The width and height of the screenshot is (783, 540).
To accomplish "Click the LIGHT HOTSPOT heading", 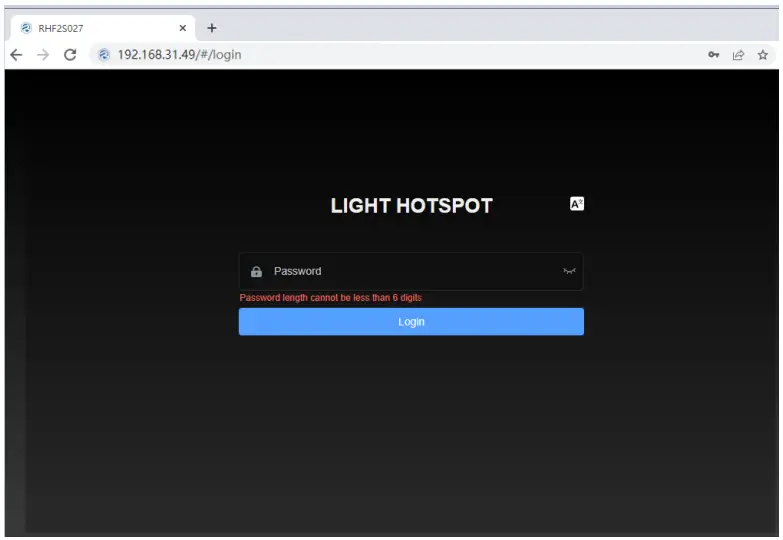I will click(x=411, y=206).
